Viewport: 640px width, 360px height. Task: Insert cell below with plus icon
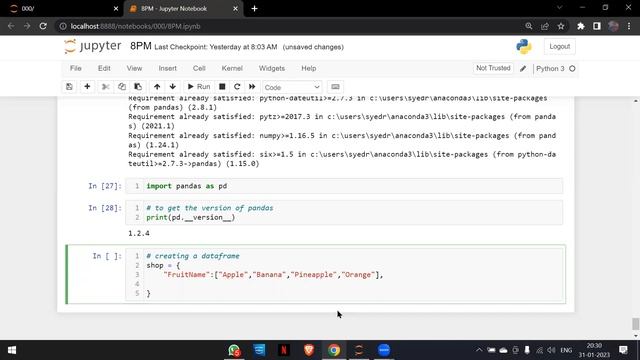click(87, 87)
